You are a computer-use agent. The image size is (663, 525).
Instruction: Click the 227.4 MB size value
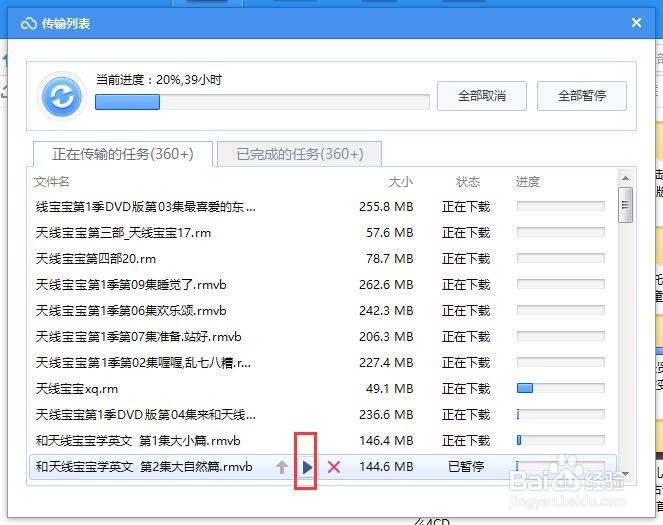pos(386,362)
